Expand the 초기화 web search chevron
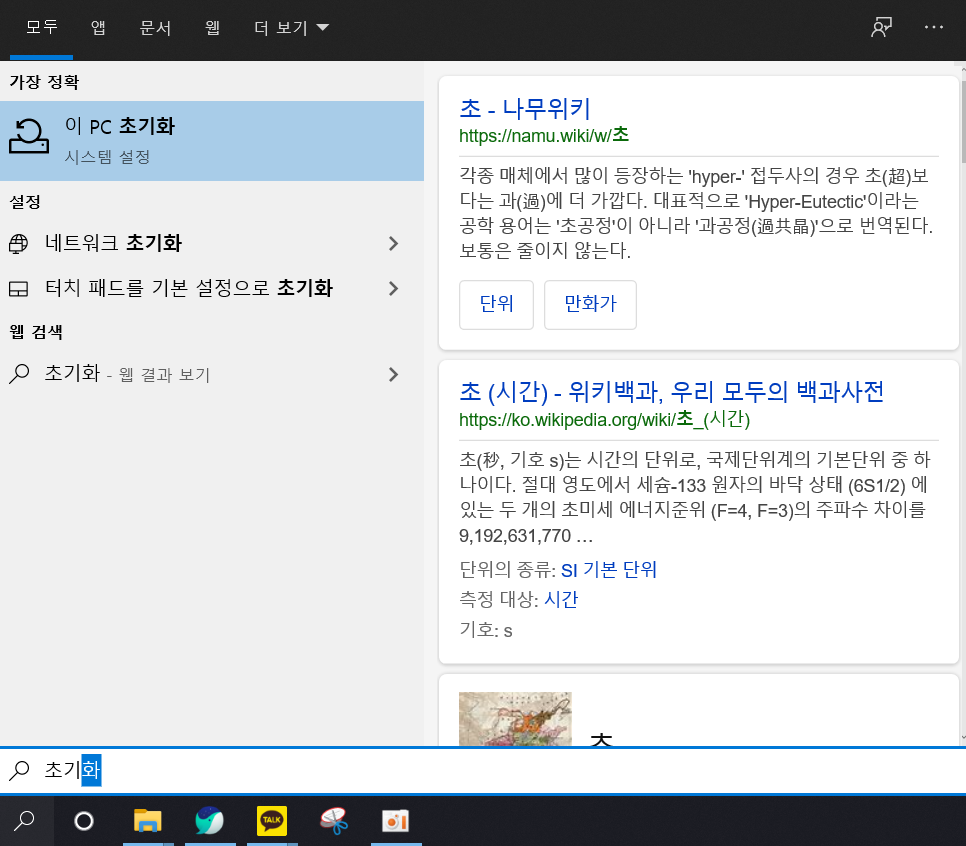This screenshot has width=966, height=846. point(394,374)
